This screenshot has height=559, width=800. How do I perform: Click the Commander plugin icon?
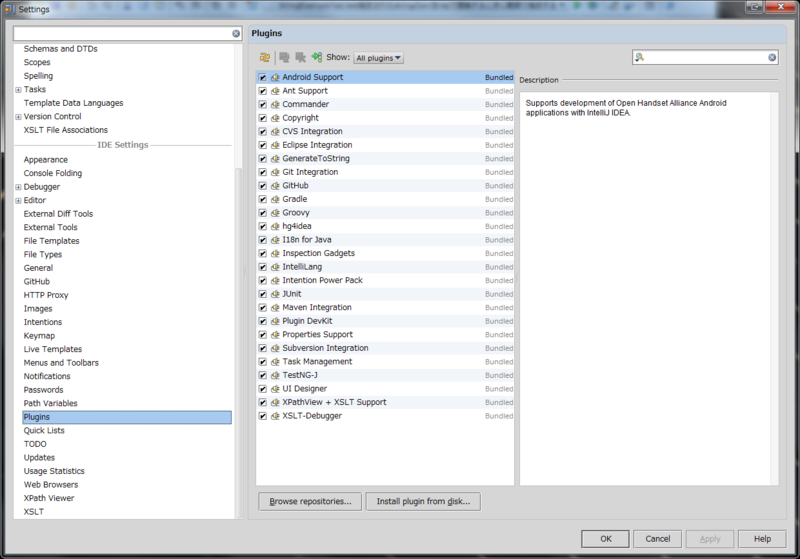tap(275, 105)
